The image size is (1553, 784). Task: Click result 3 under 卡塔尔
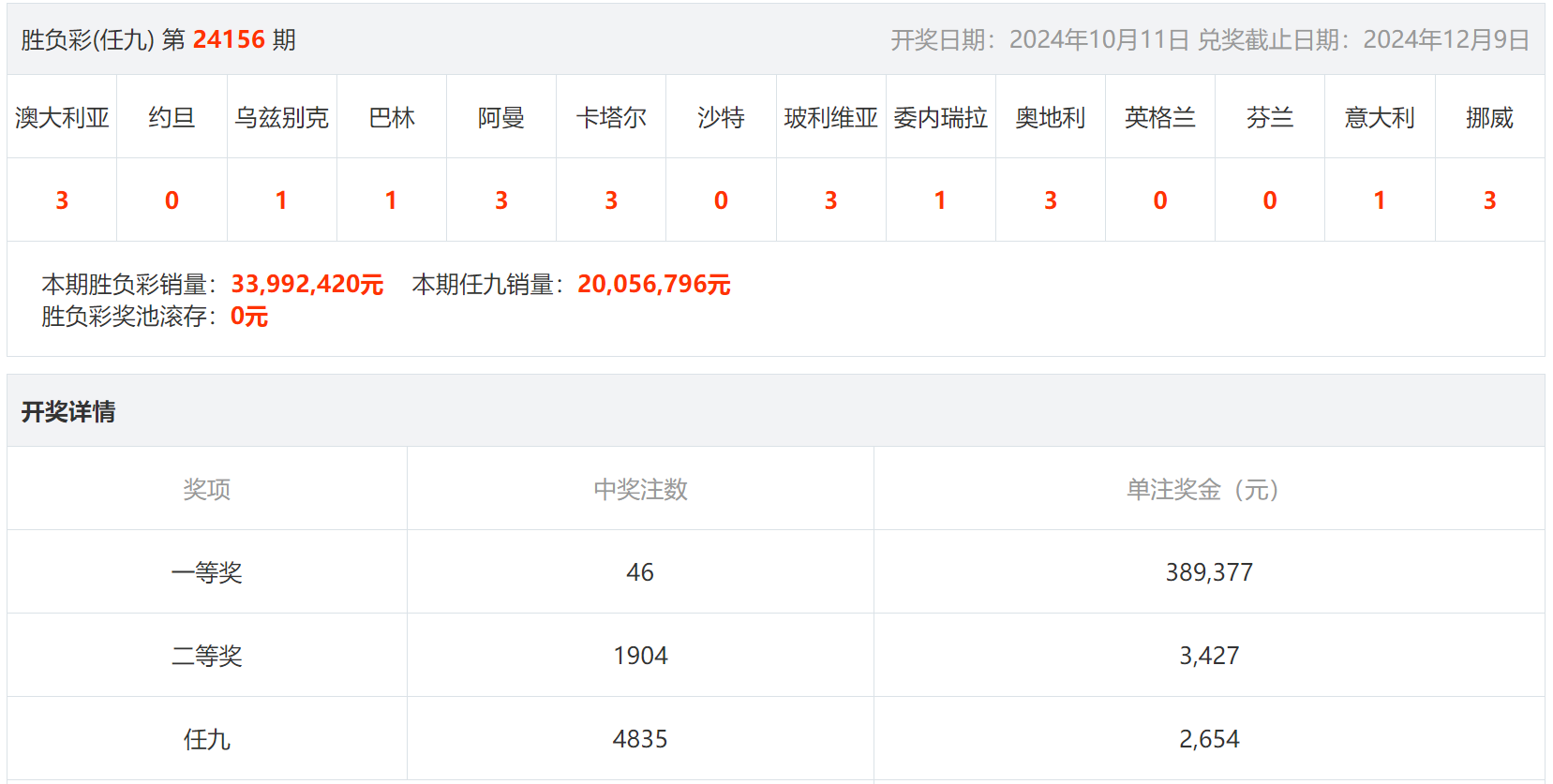coord(611,200)
